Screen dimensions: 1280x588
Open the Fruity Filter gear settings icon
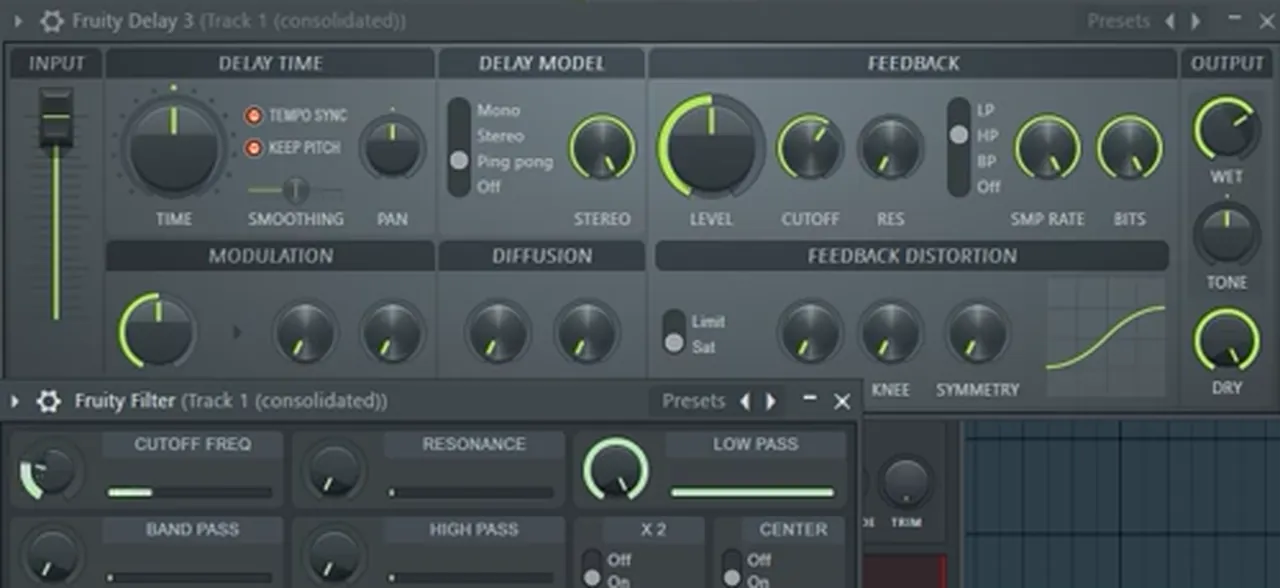(x=48, y=402)
